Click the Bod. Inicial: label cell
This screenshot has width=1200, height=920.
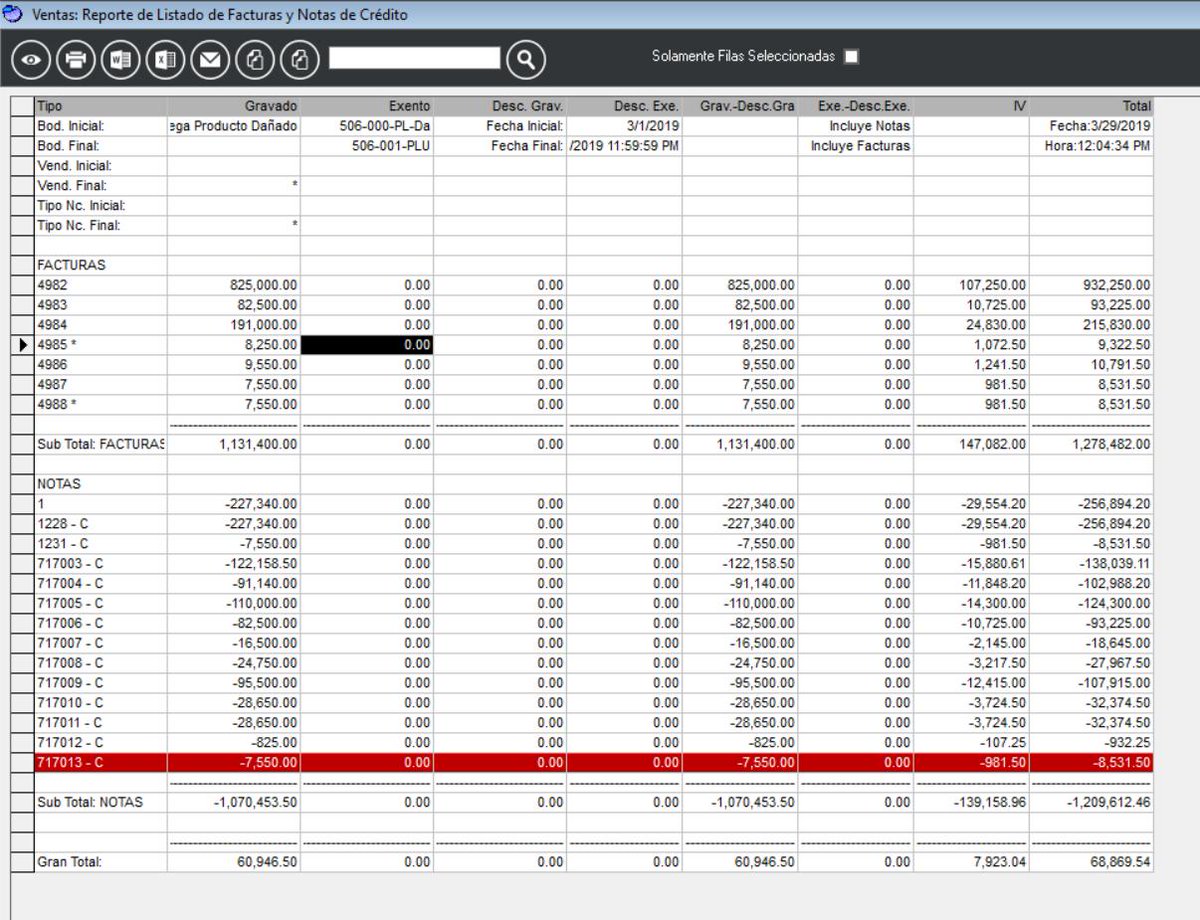pos(101,126)
